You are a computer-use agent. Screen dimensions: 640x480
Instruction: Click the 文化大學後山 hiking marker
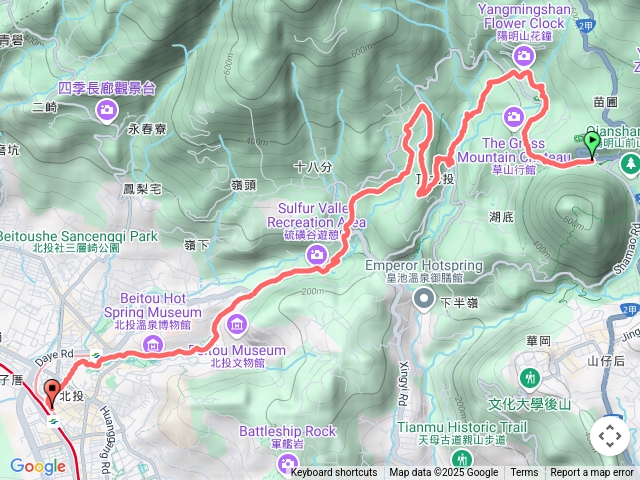[x=530, y=378]
